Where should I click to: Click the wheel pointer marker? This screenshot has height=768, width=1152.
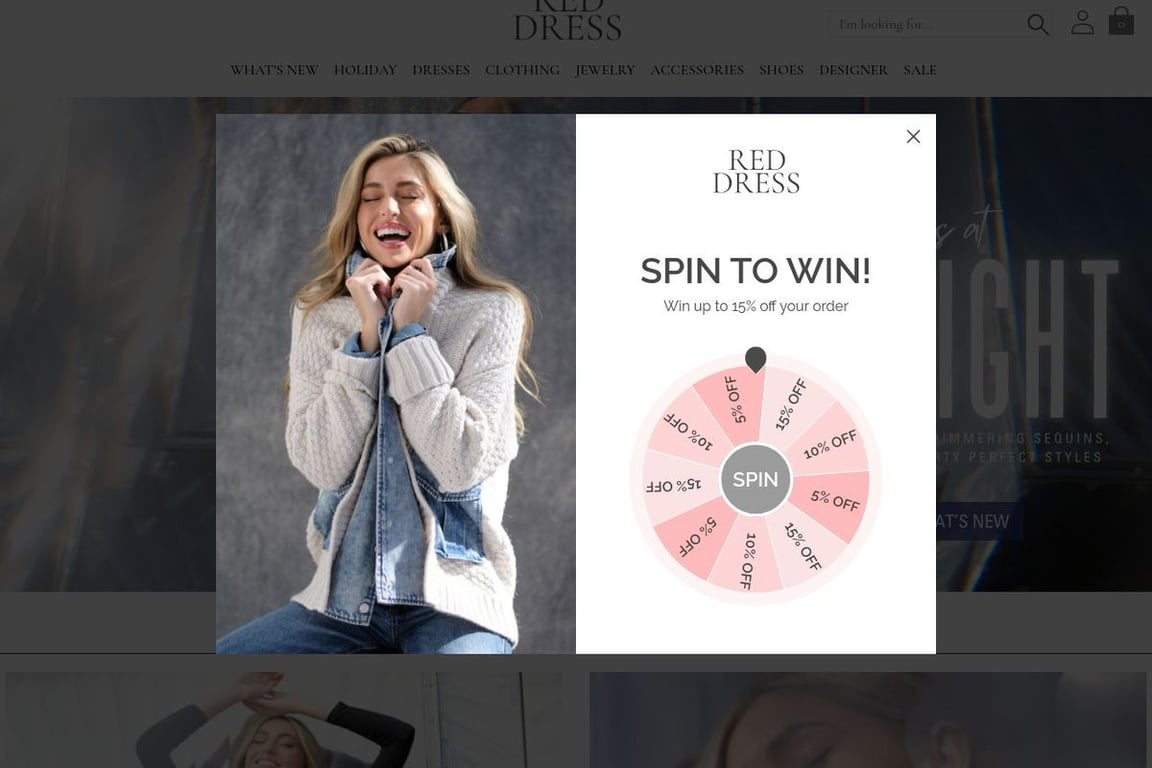[755, 359]
